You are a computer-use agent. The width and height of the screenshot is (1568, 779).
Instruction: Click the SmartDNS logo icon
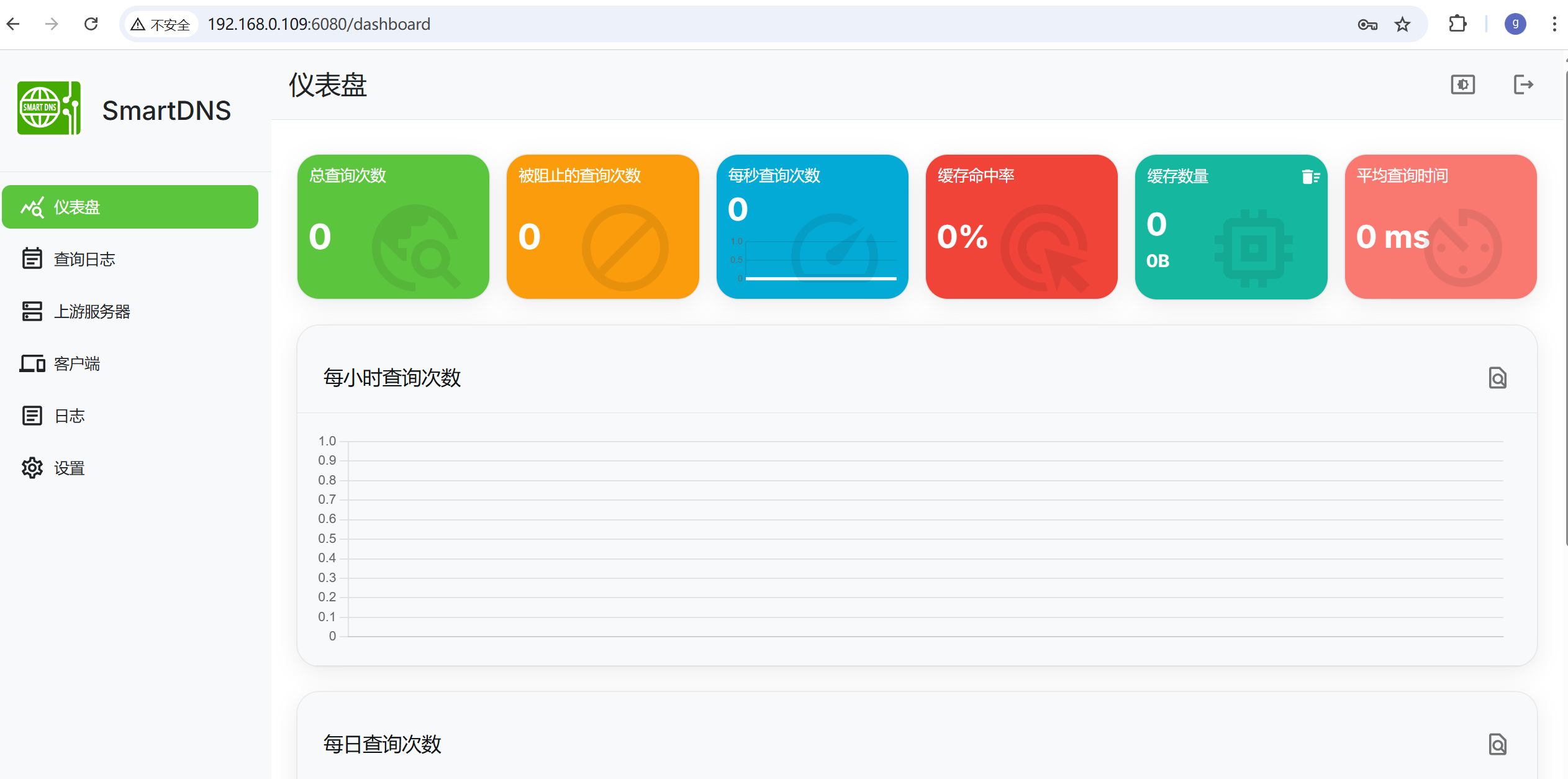pos(48,108)
